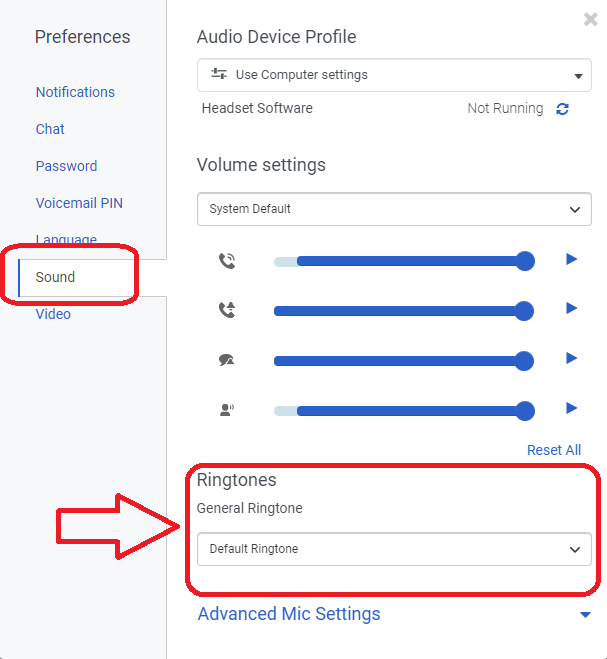Play the chat volume test sound
Screen dimensions: 607x659
tap(572, 358)
